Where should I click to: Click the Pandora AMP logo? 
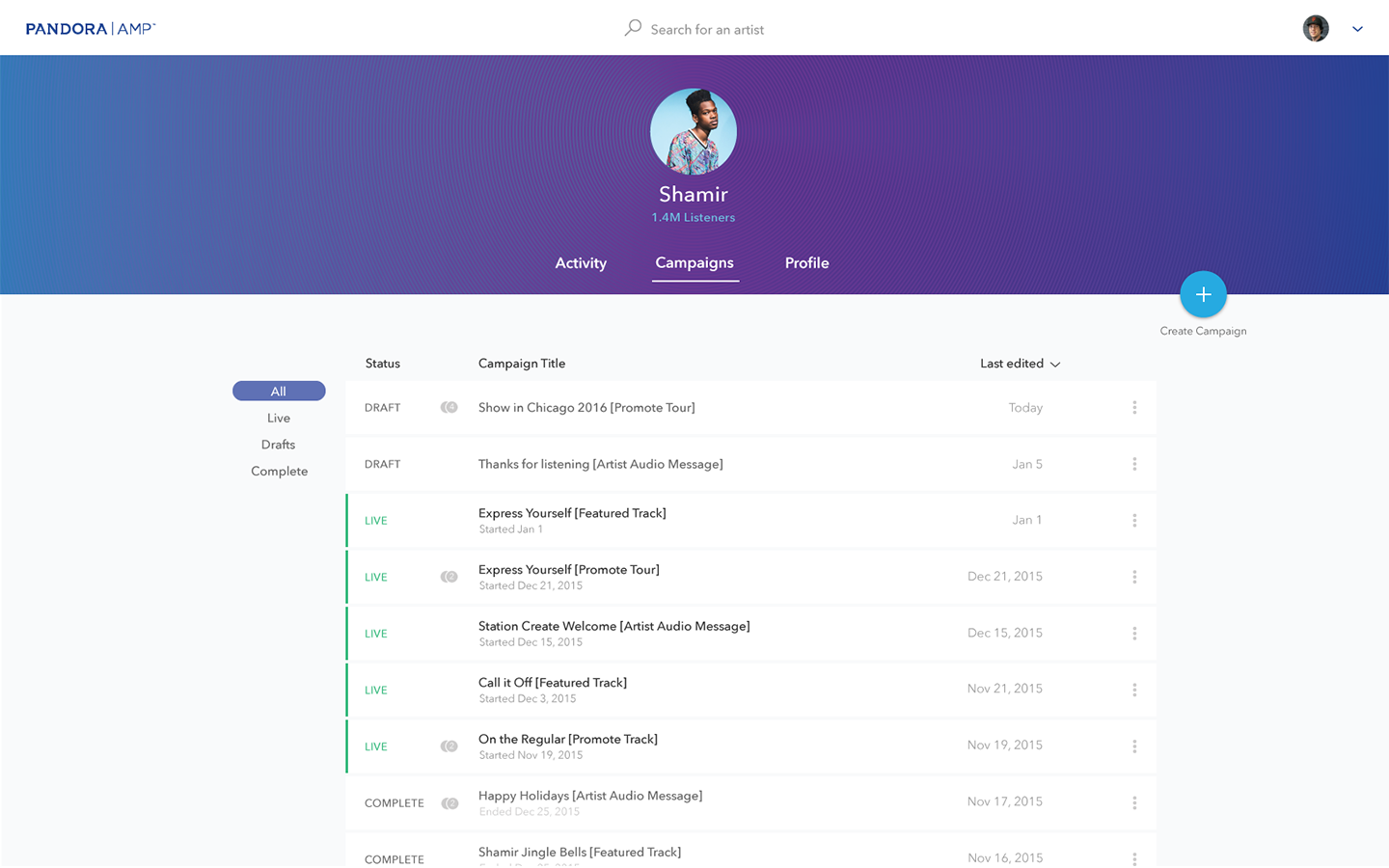point(91,29)
